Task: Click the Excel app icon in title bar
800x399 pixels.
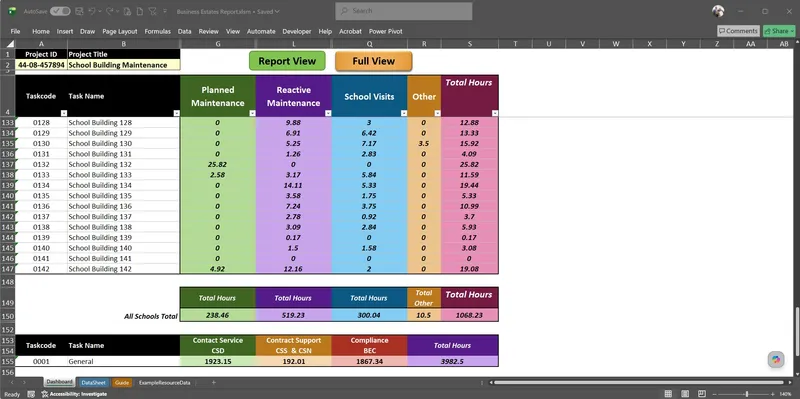Action: click(12, 11)
